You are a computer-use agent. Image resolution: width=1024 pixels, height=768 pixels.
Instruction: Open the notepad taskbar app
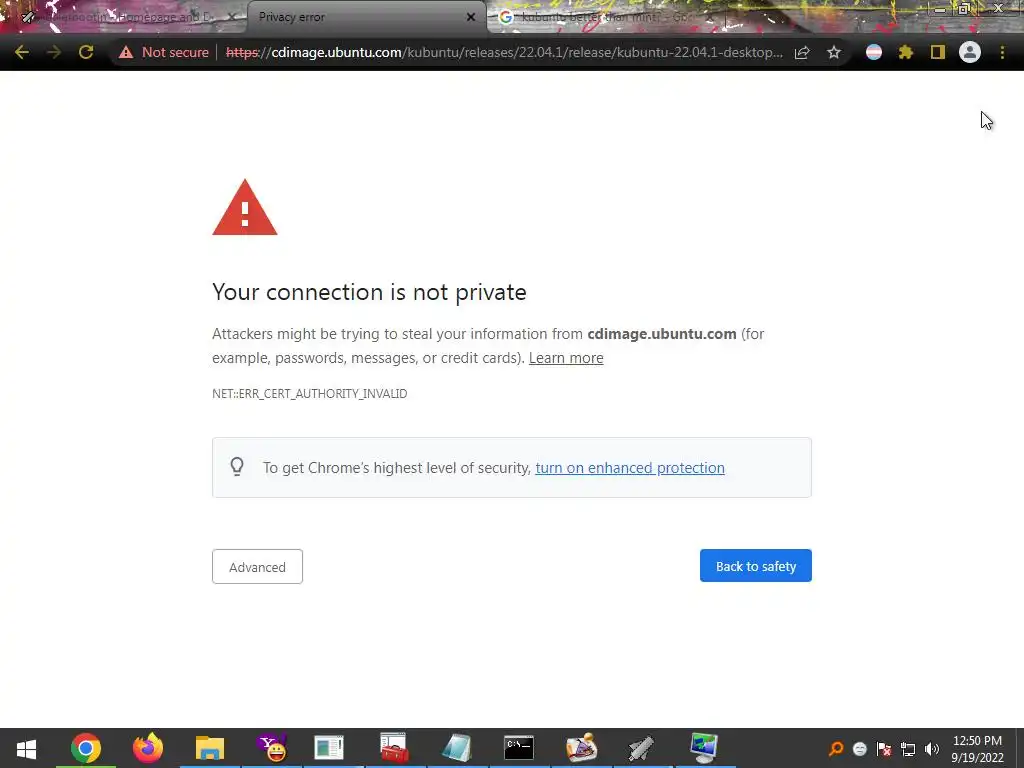coord(456,748)
